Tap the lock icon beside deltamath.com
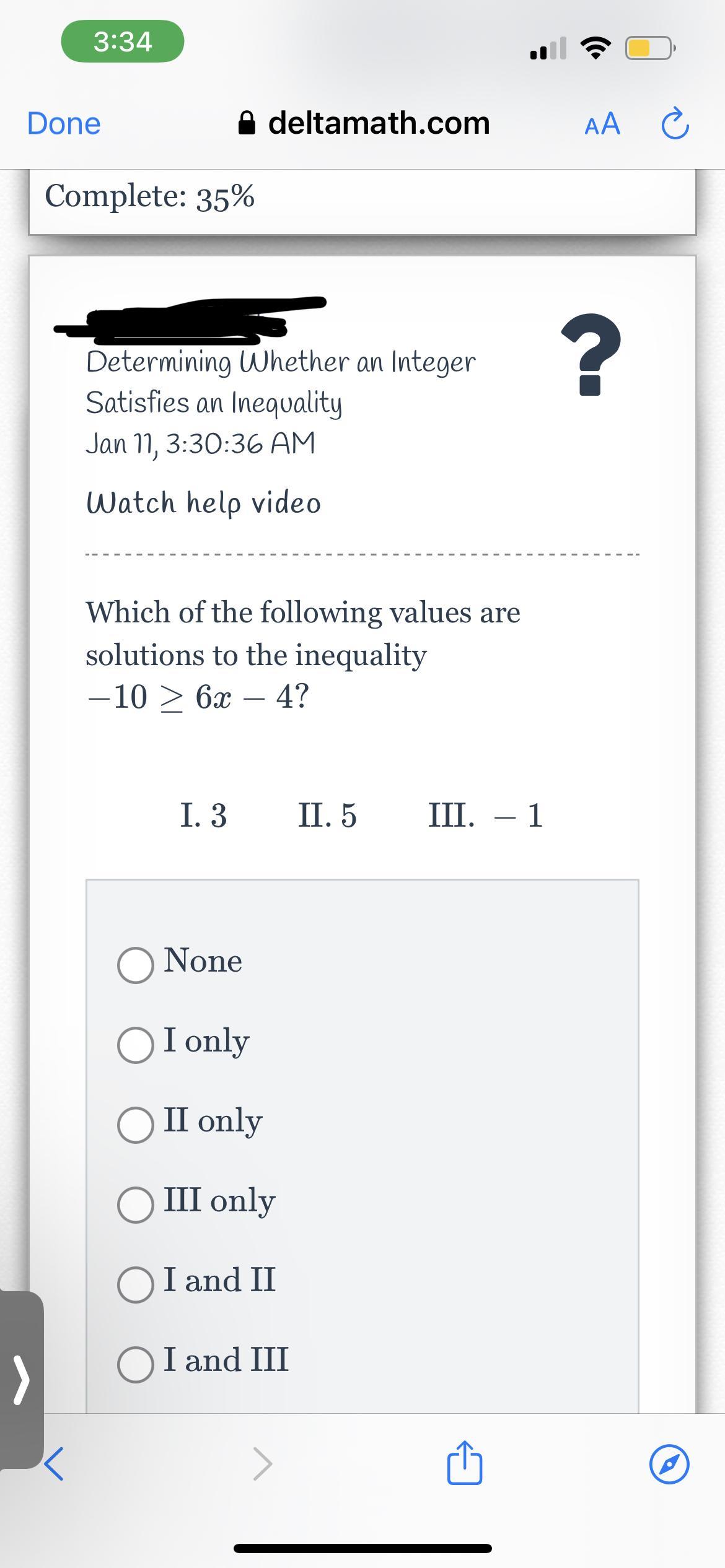725x1568 pixels. tap(247, 123)
